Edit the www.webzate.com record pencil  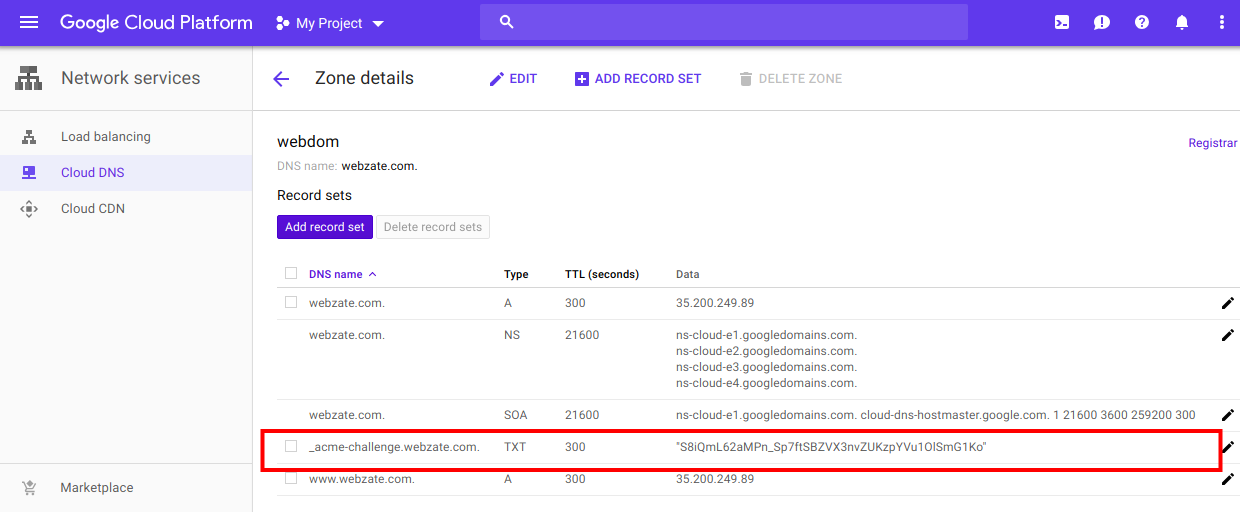point(1228,479)
